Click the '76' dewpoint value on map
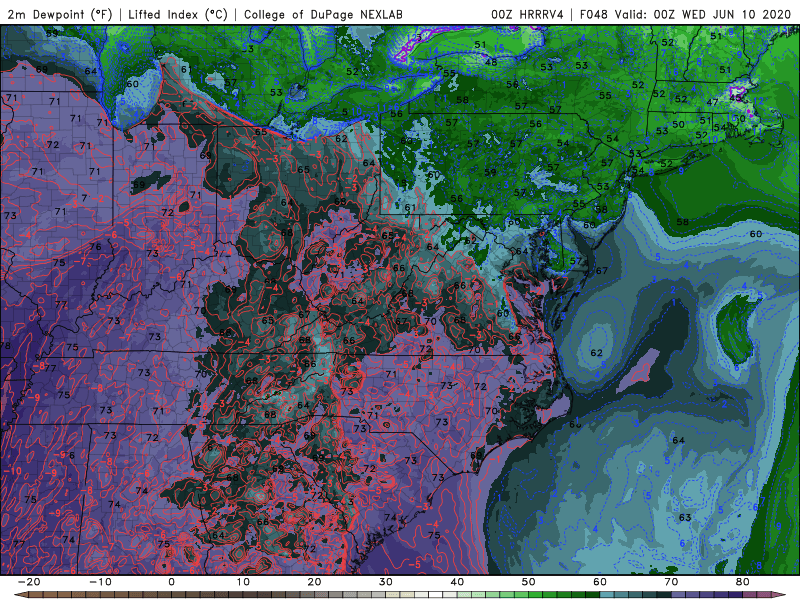This screenshot has width=800, height=600. (95, 247)
